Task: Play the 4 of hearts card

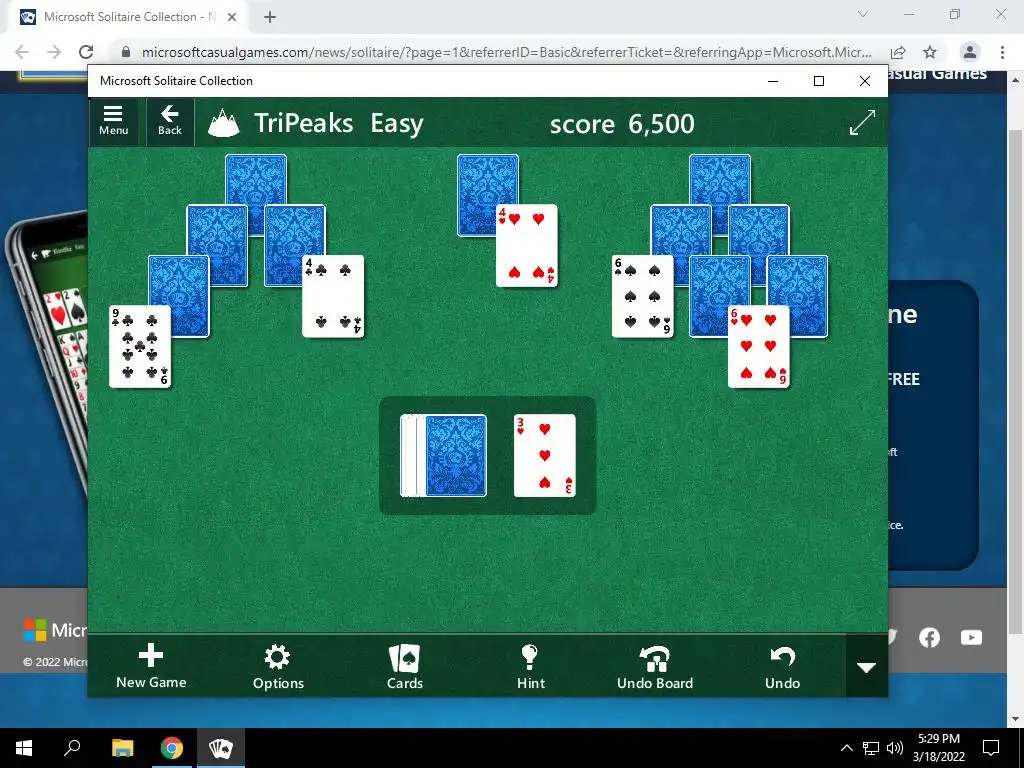Action: pyautogui.click(x=527, y=246)
